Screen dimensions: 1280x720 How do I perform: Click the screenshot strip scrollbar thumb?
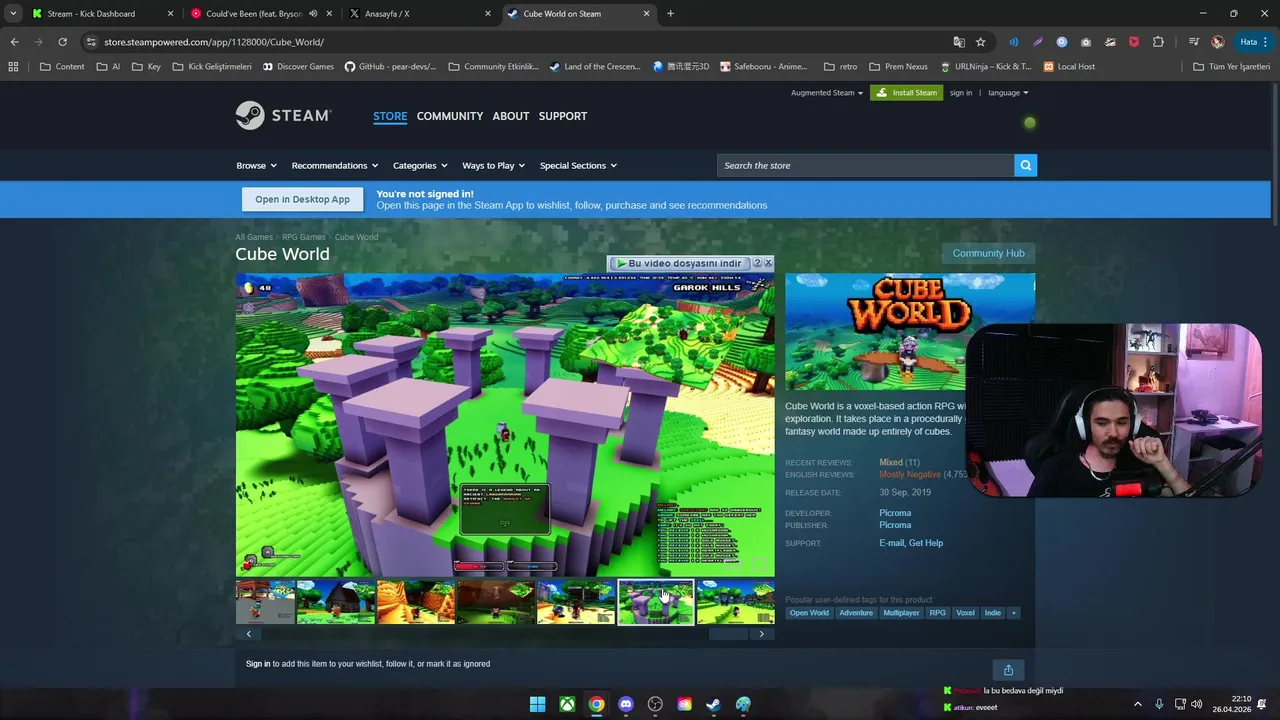(728, 634)
